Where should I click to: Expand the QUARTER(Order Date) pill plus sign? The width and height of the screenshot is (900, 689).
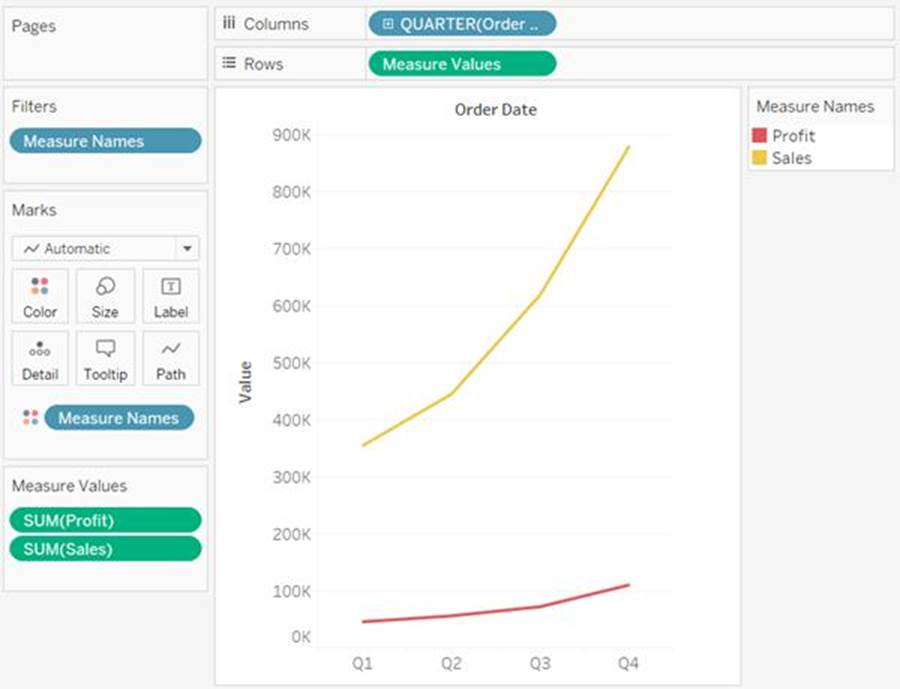(x=388, y=24)
